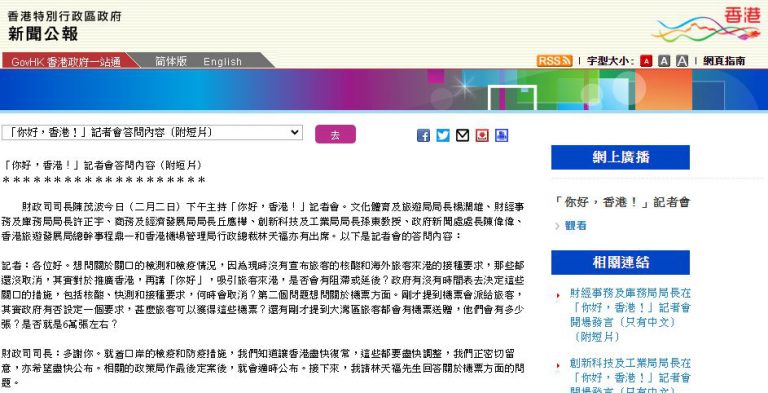Expand the 觀看 webcast link arrow

(557, 226)
